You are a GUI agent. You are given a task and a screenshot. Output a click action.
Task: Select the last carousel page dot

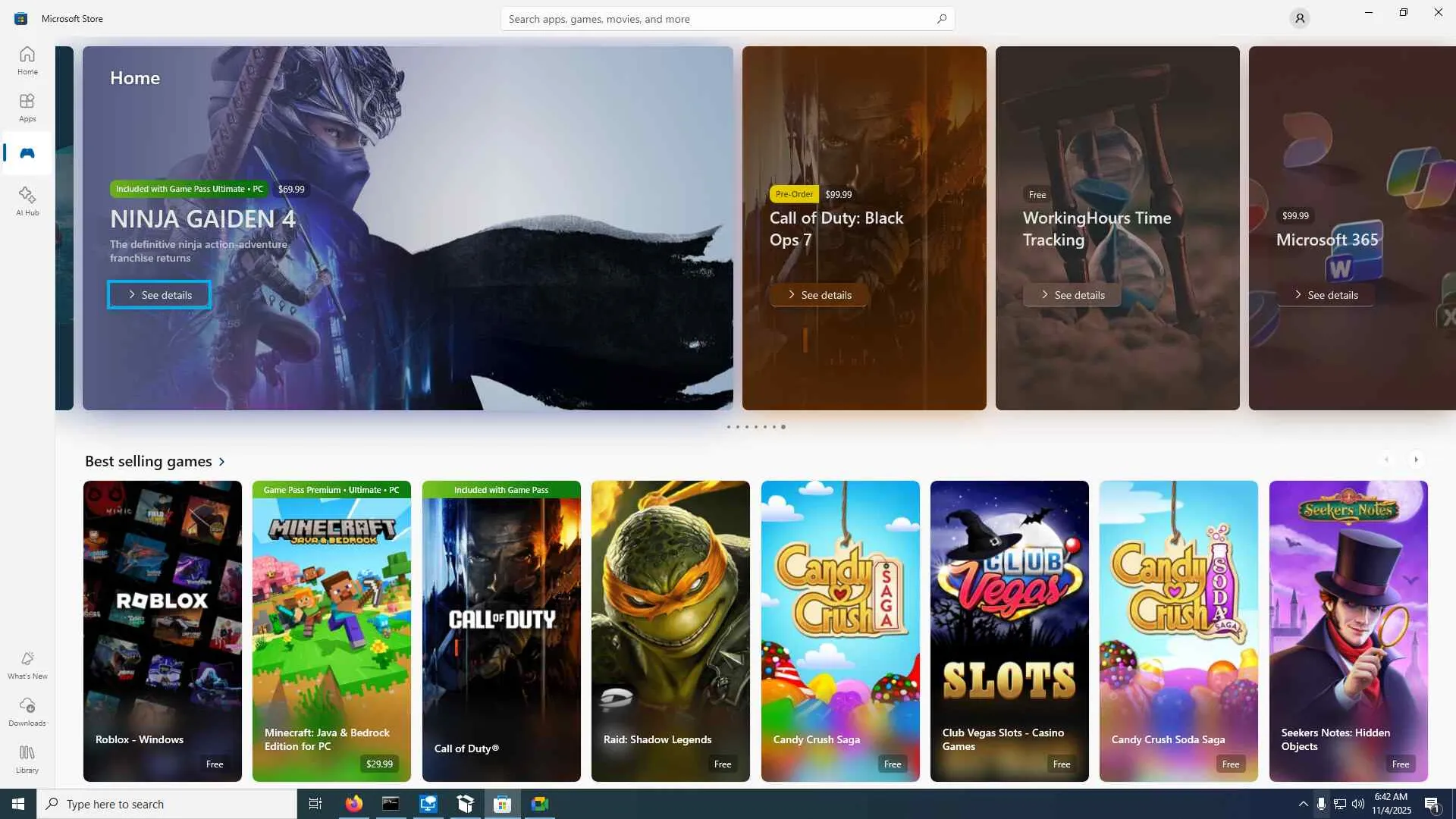(x=783, y=427)
